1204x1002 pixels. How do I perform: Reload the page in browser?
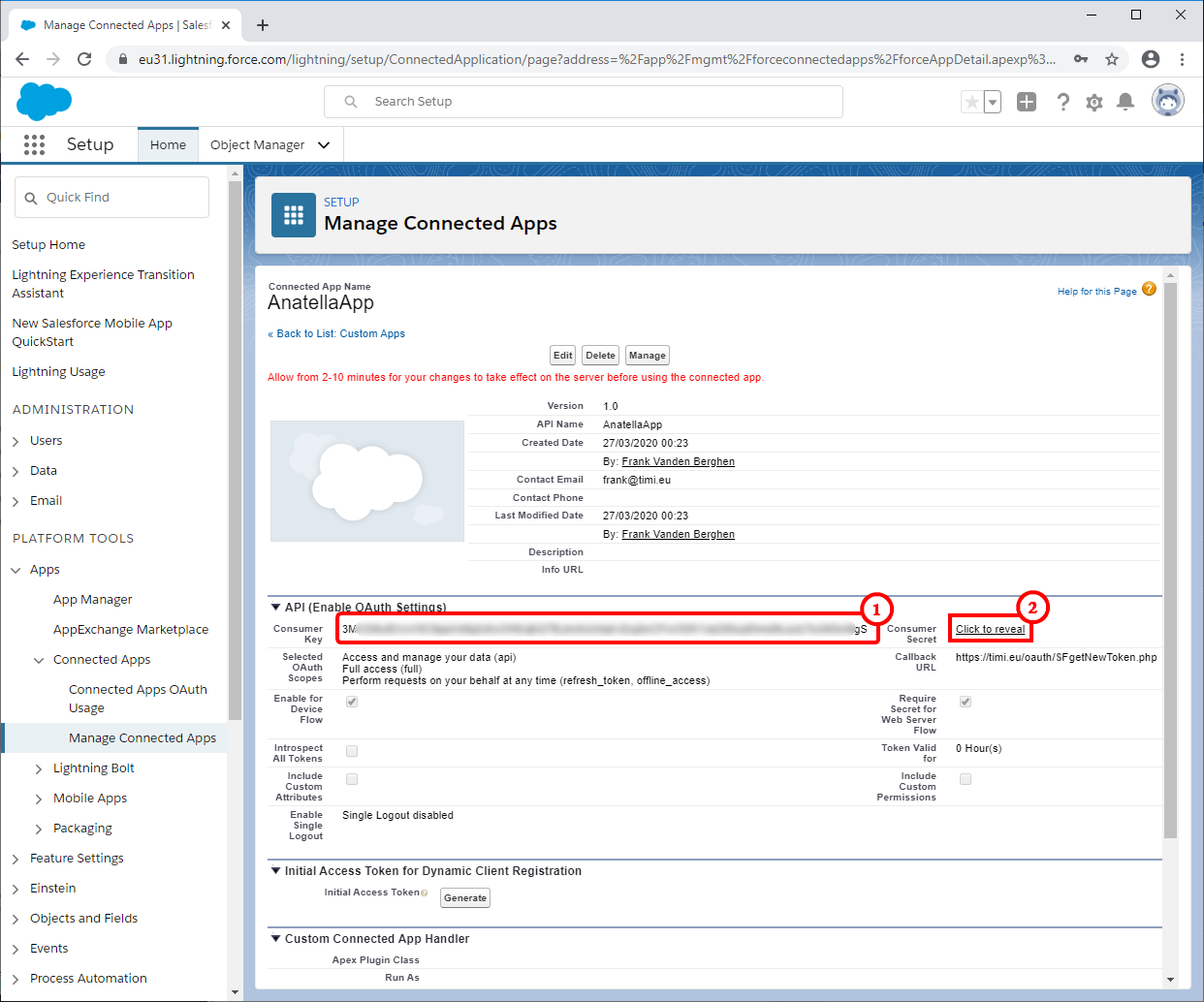tap(84, 59)
